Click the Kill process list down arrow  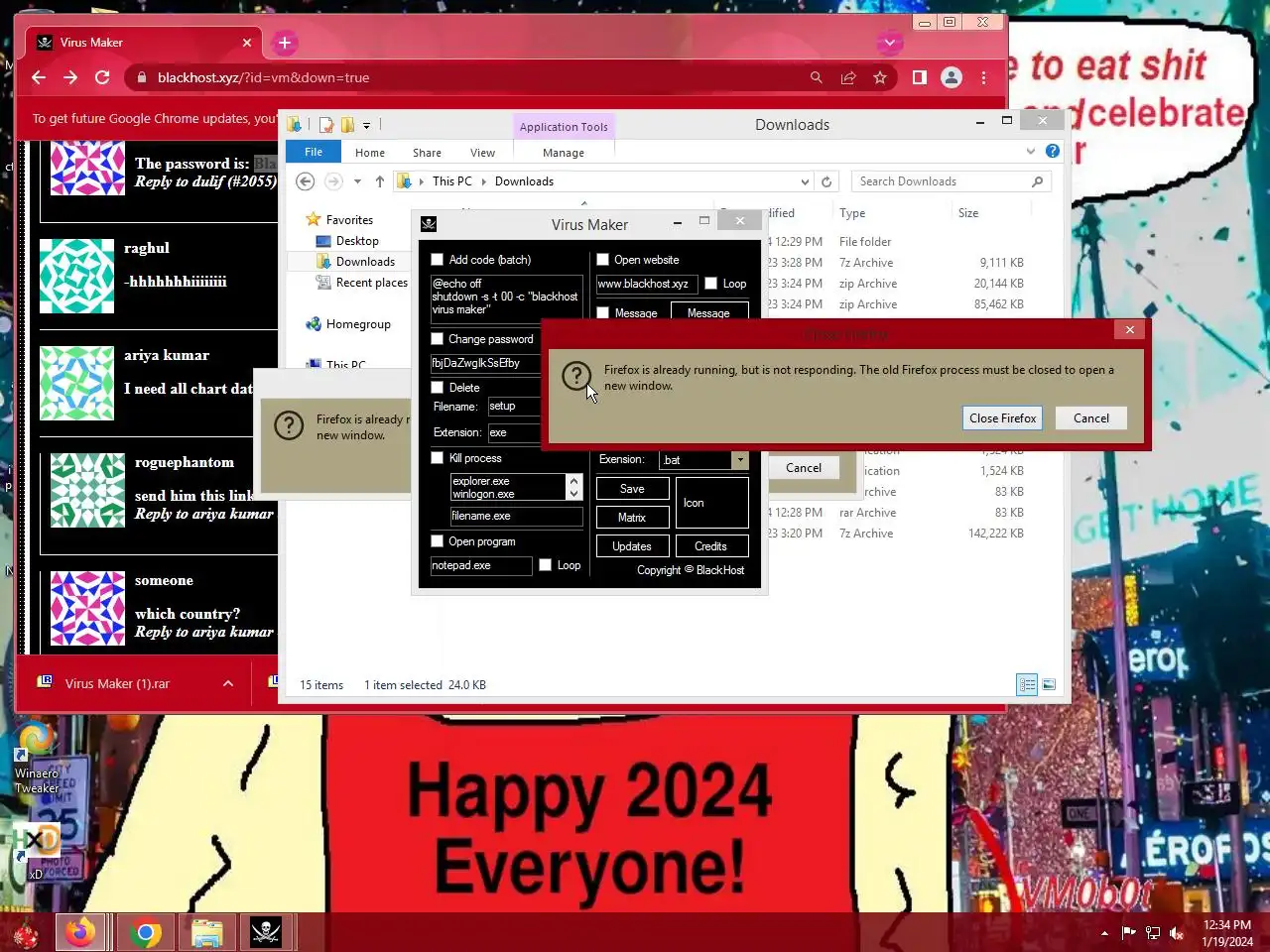click(573, 493)
